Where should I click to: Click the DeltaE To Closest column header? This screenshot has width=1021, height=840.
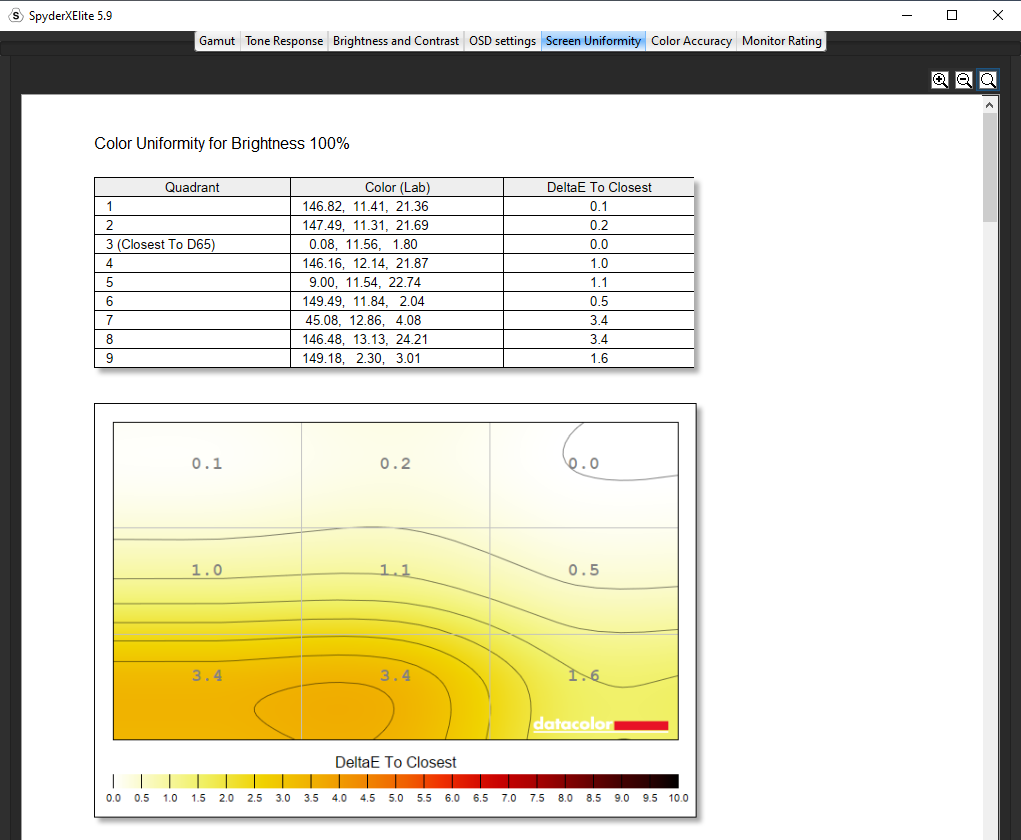tap(598, 187)
